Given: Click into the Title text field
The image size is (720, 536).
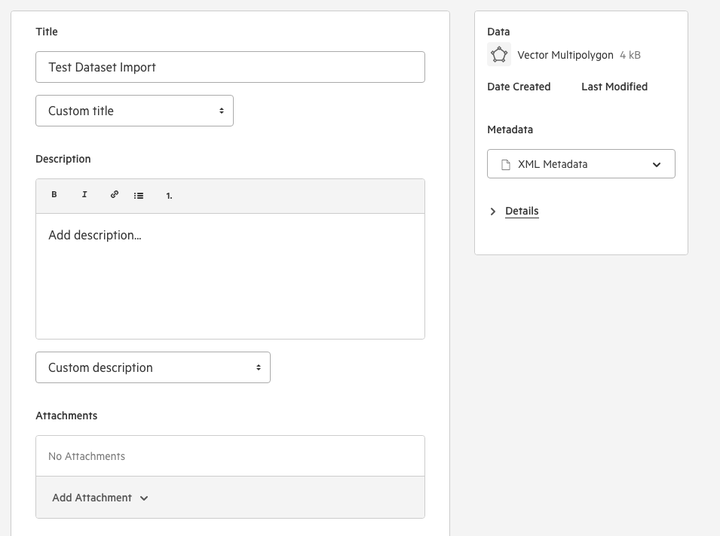Looking at the screenshot, I should [230, 67].
